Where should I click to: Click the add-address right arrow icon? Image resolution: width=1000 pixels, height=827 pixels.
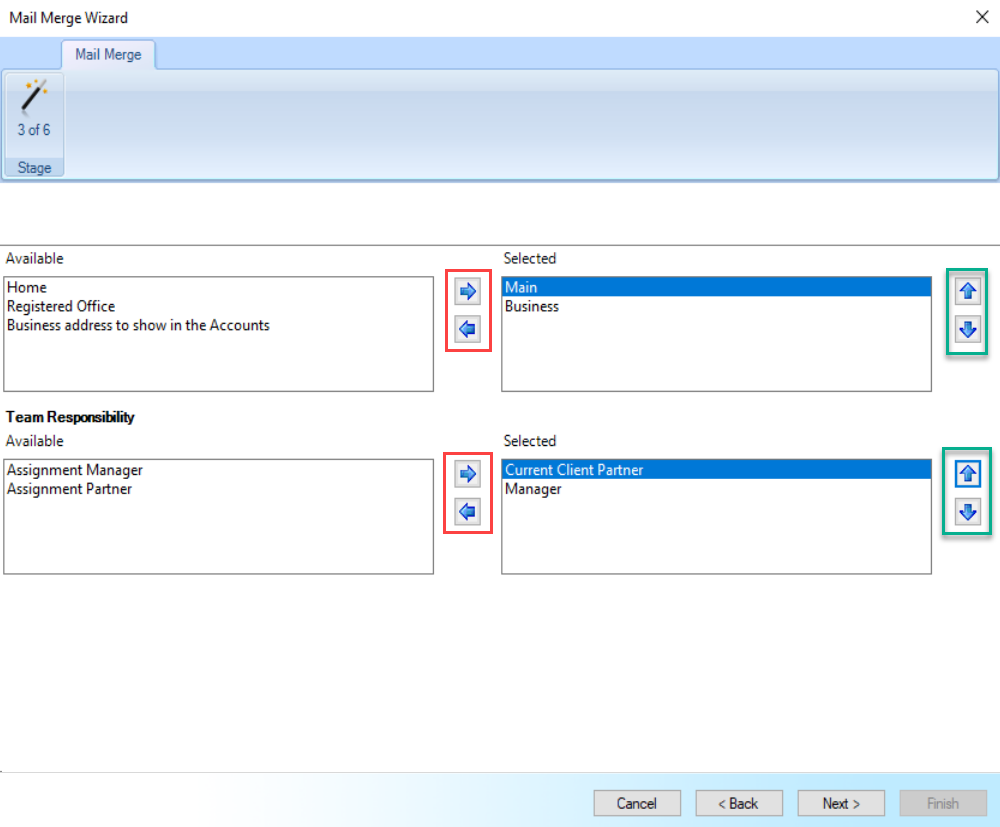[467, 291]
